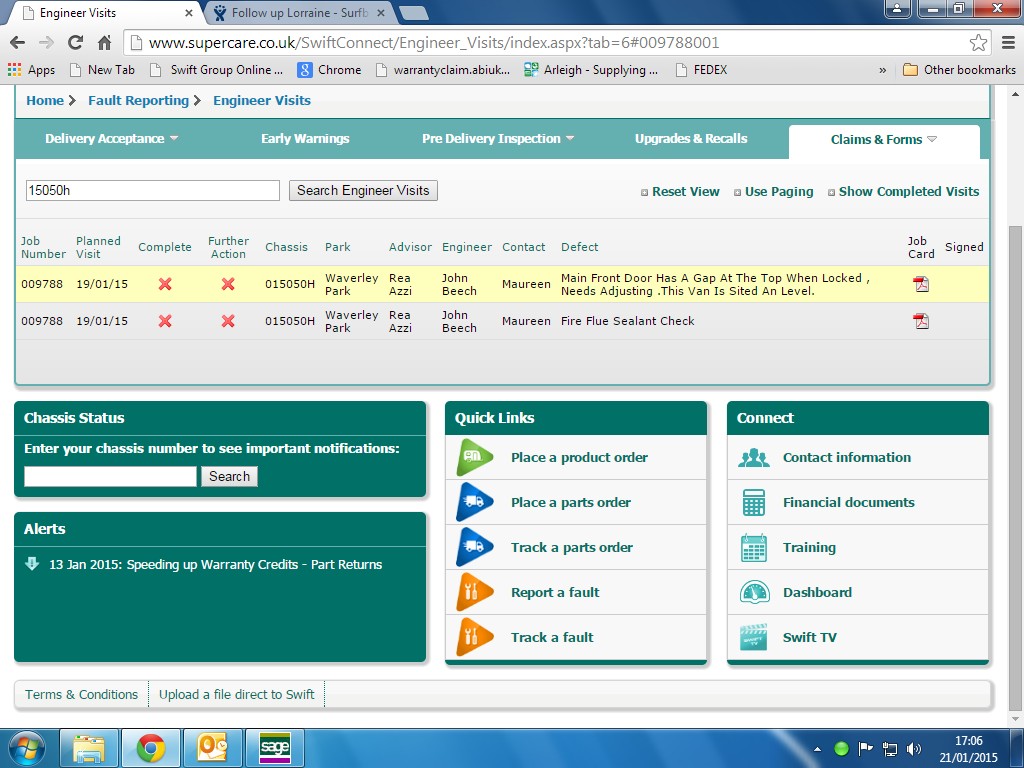The width and height of the screenshot is (1024, 768).
Task: Open Upload a file direct to Swift
Action: tap(236, 694)
